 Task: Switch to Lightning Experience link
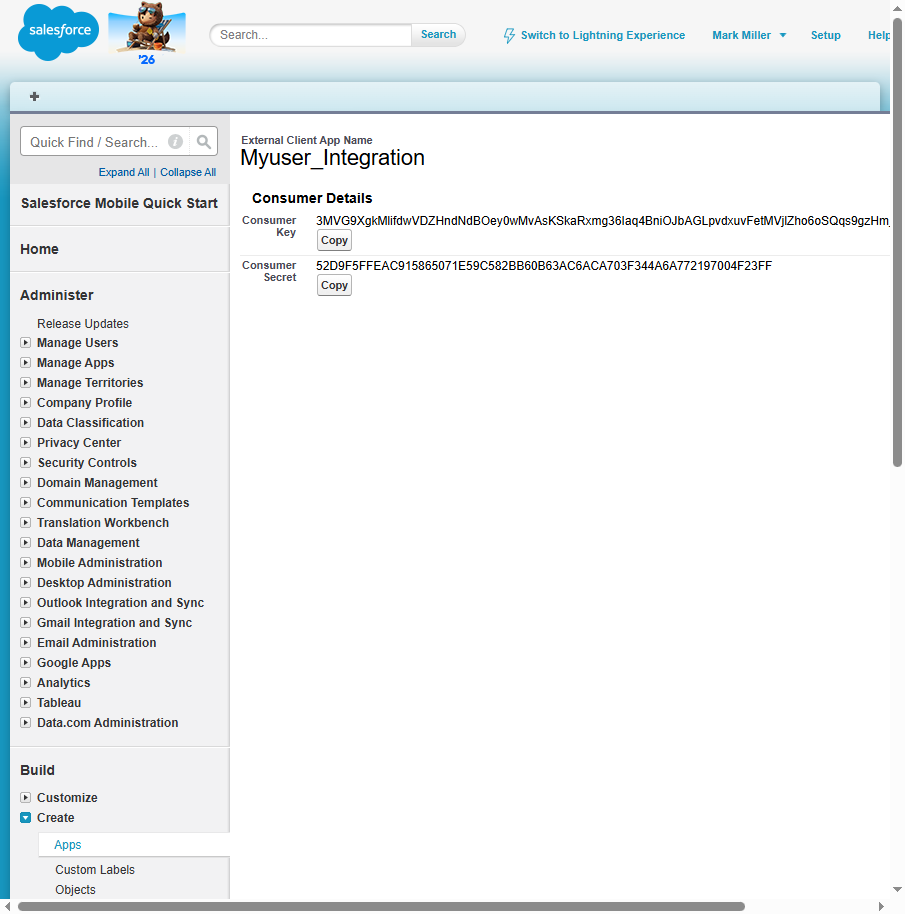pos(603,36)
